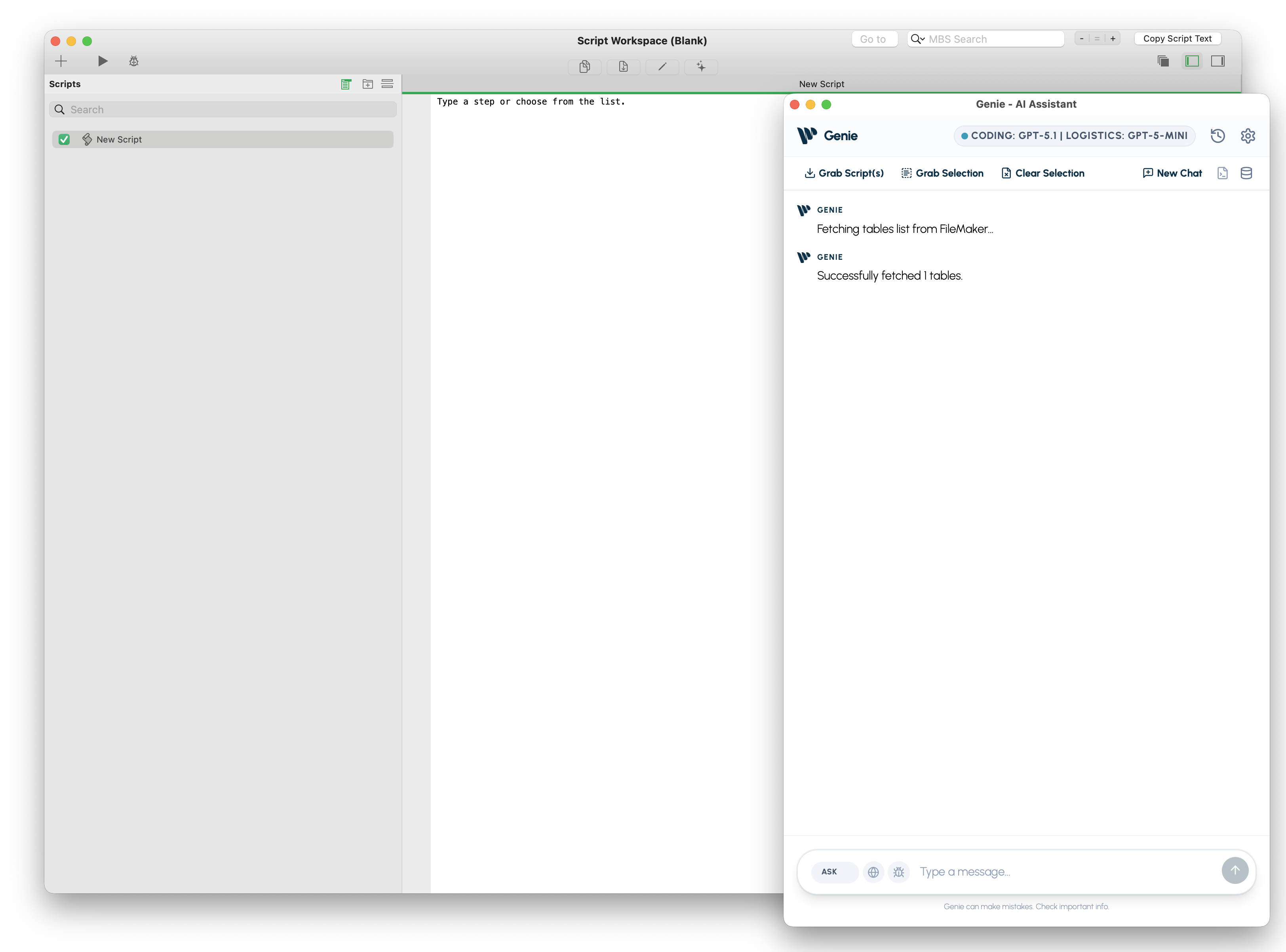1286x952 pixels.
Task: Open MBS Search magnifier dropdown
Action: click(x=917, y=39)
